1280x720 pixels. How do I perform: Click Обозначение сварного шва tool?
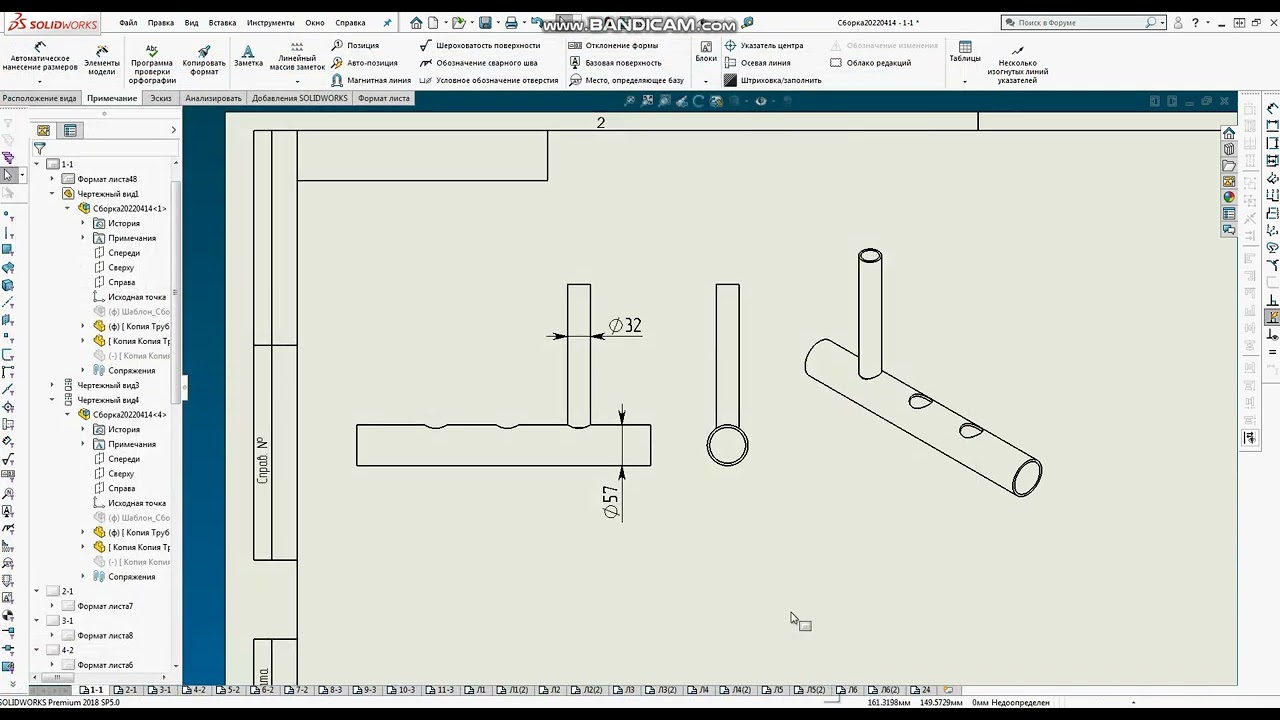pyautogui.click(x=479, y=63)
